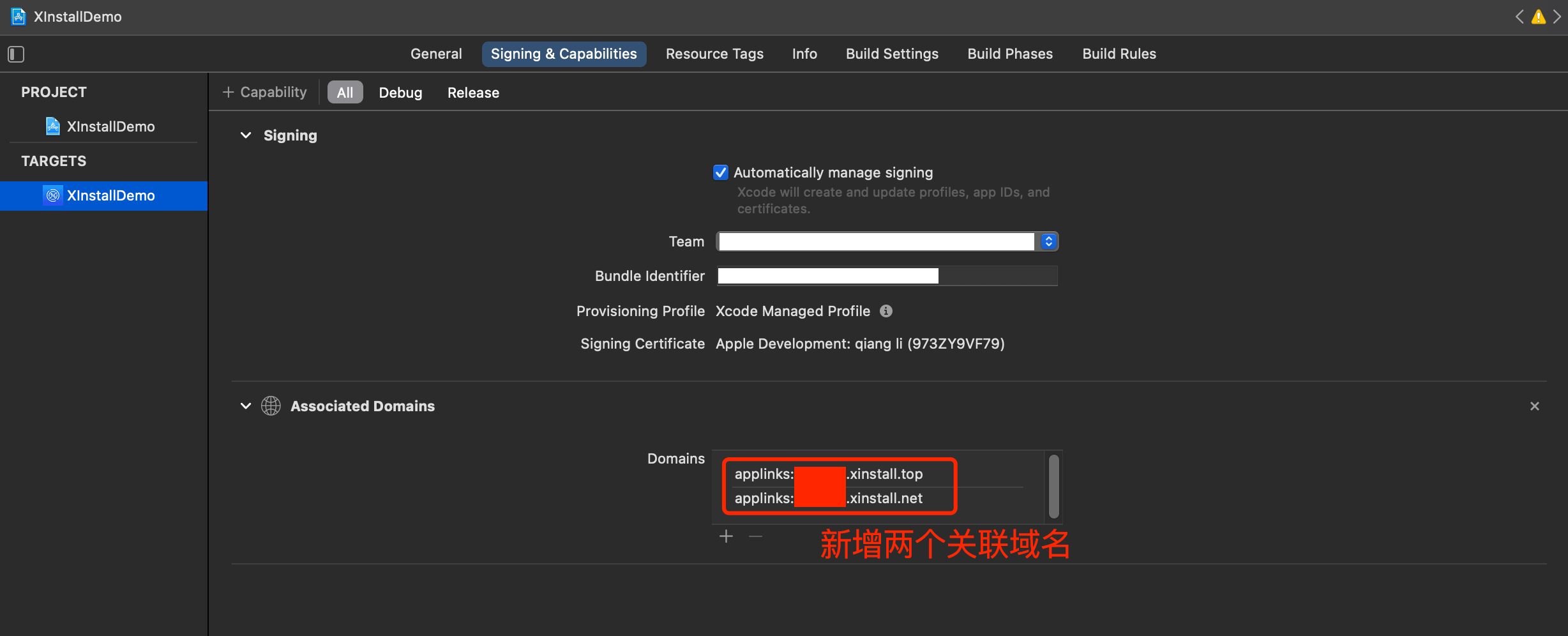This screenshot has width=1568, height=636.
Task: Select the xinstall.top applinks entry
Action: (x=878, y=474)
